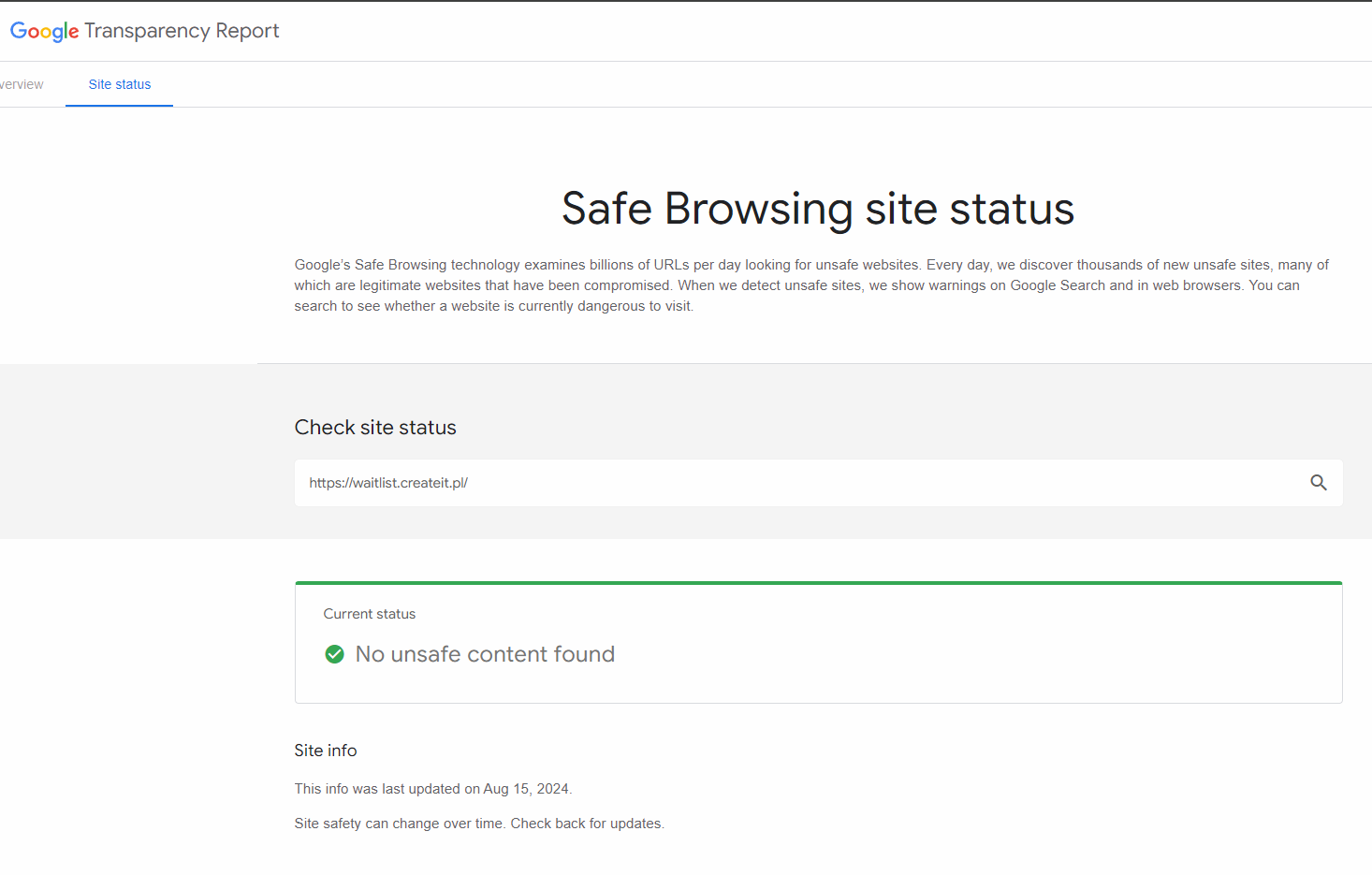Click the Safe Browsing site status heading
Viewport: 1372px width, 875px height.
pos(817,208)
